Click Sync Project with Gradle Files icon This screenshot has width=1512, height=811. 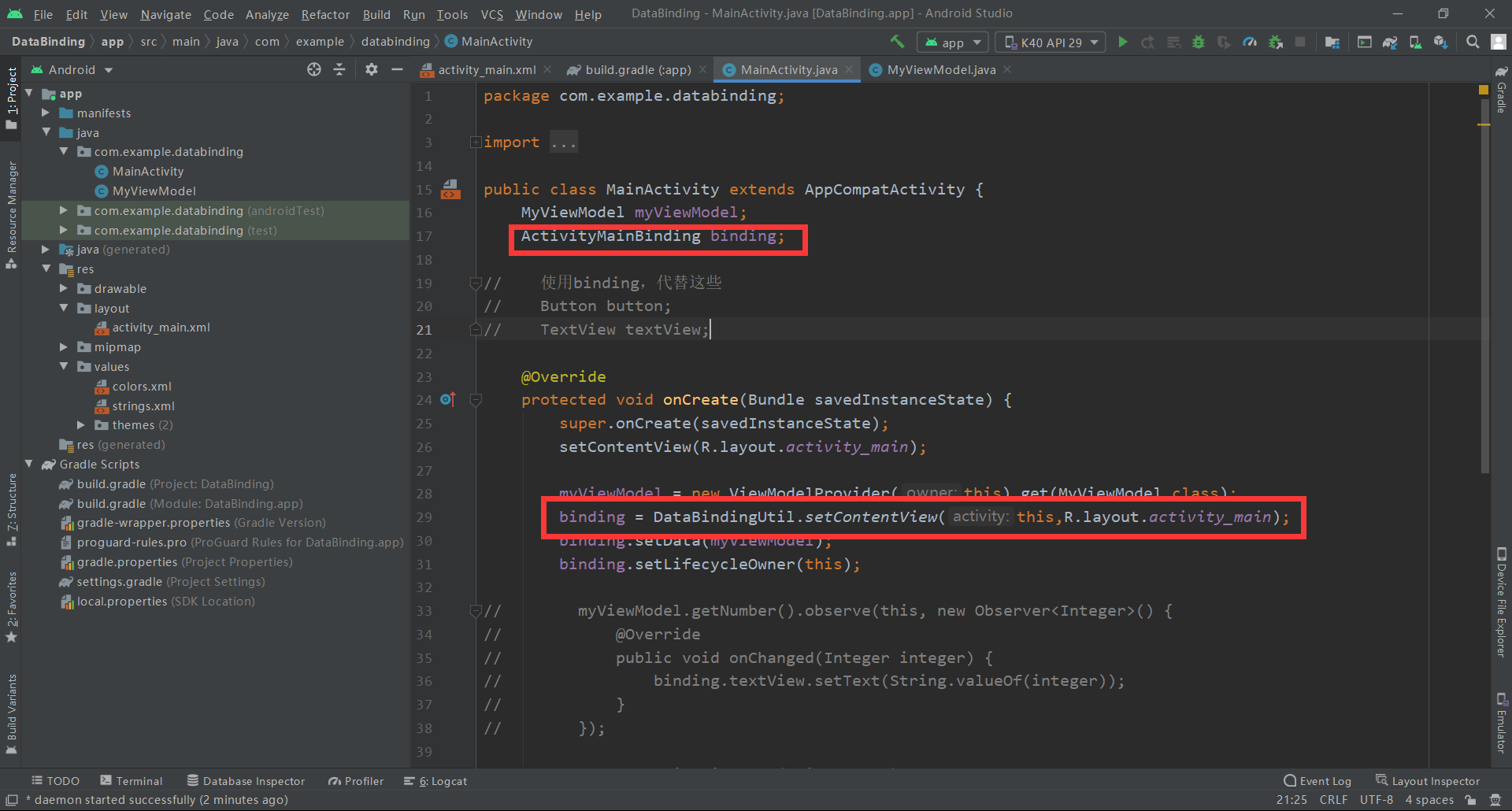[1390, 43]
